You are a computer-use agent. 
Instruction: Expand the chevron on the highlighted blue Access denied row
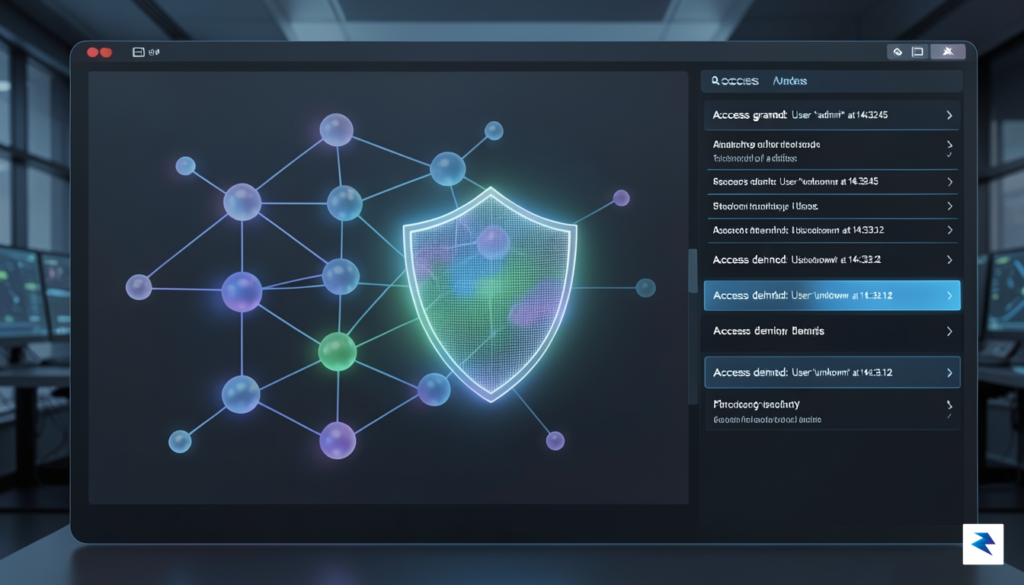point(950,296)
